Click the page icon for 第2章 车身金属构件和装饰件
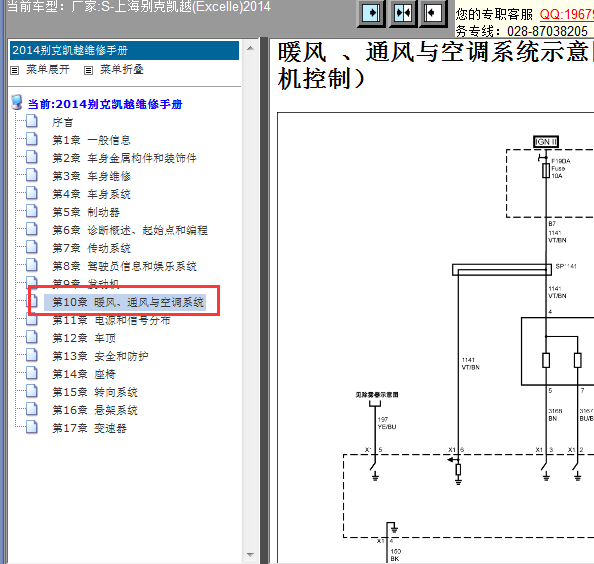Image resolution: width=594 pixels, height=564 pixels. (x=32, y=157)
